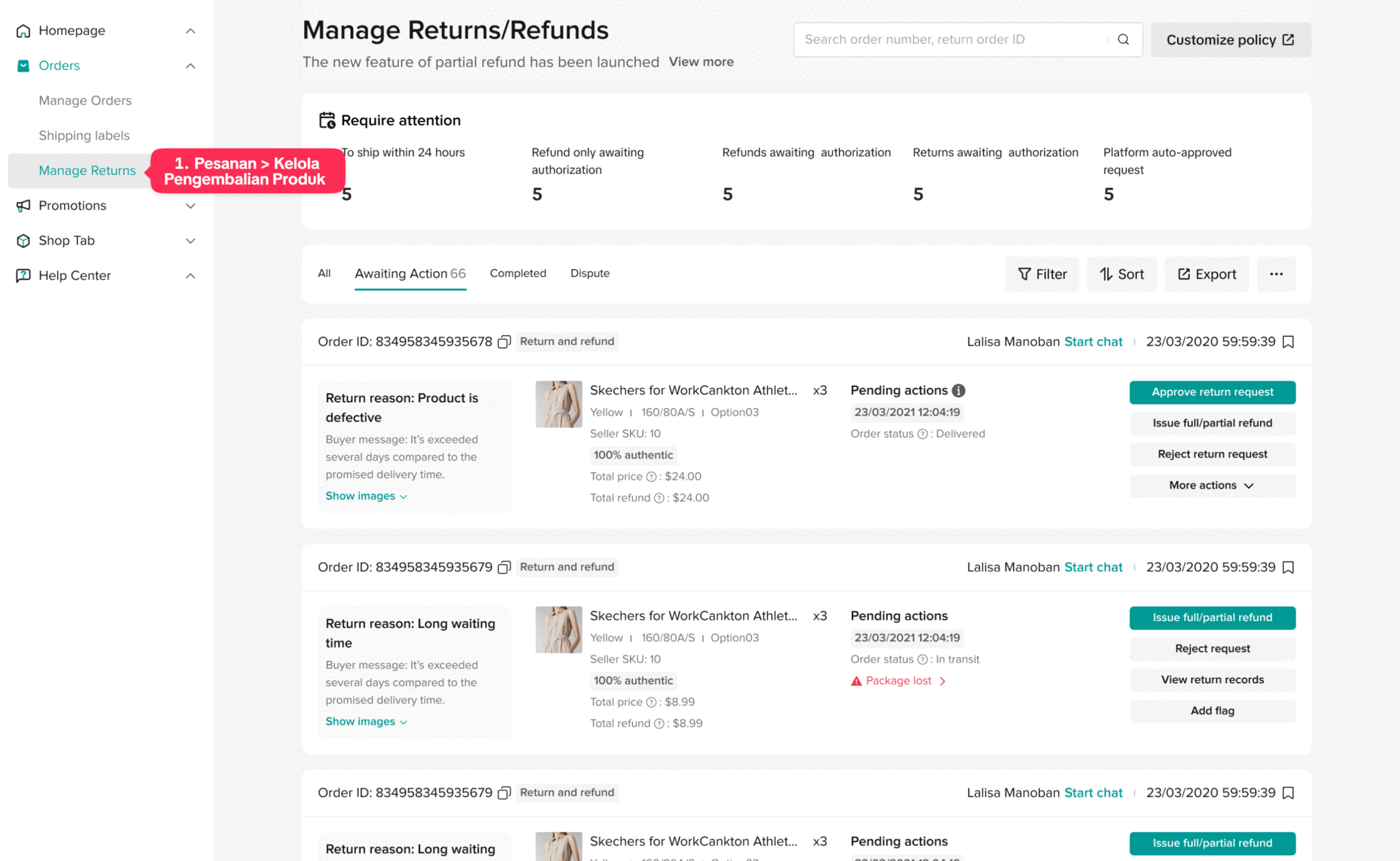Open the three-dots more options button

click(1275, 274)
